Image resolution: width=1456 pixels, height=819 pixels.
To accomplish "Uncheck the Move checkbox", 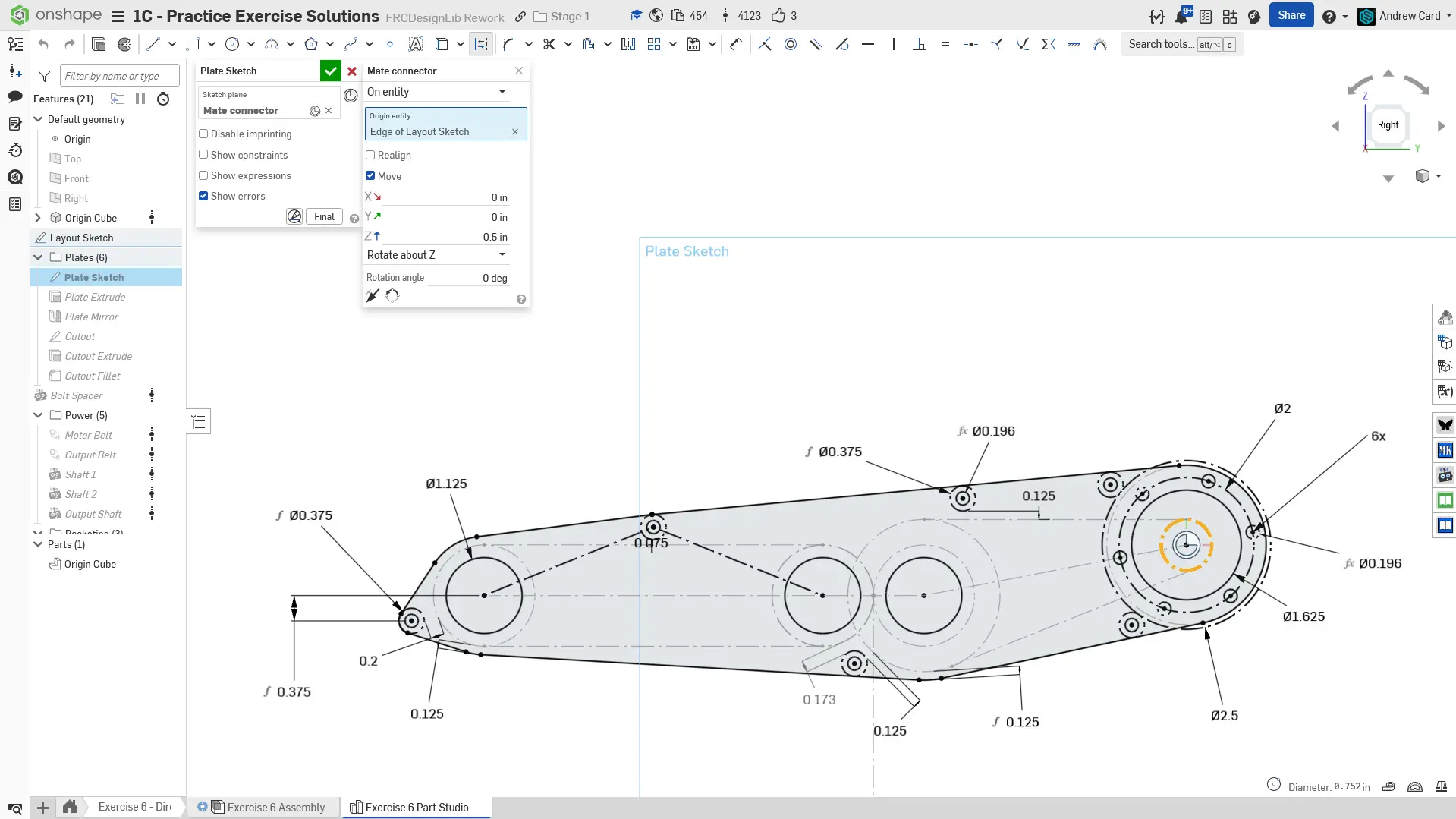I will (x=370, y=175).
